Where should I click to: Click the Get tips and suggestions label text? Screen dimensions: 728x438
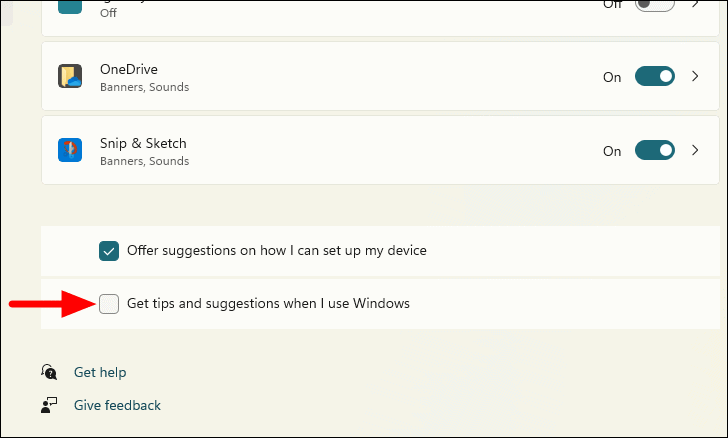click(268, 303)
